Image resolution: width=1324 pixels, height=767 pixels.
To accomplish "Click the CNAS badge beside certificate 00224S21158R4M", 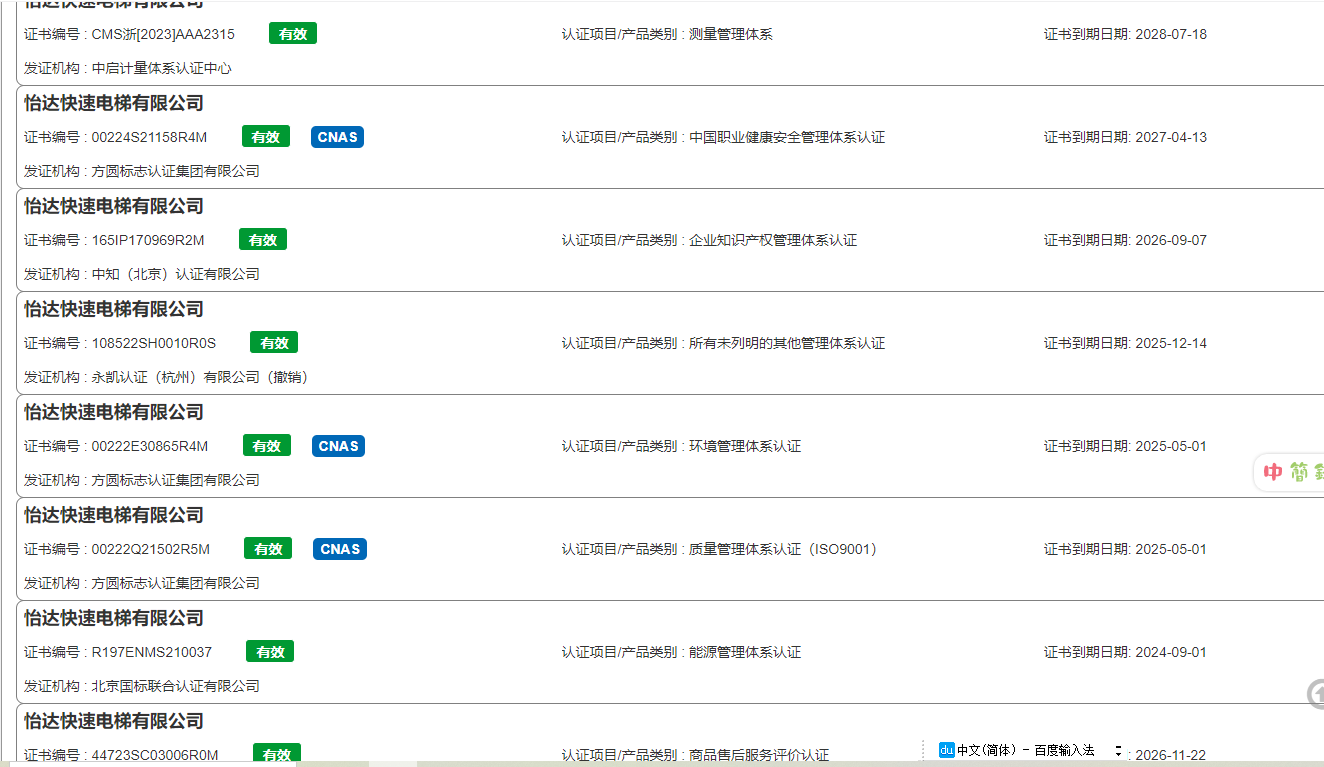I will [337, 137].
